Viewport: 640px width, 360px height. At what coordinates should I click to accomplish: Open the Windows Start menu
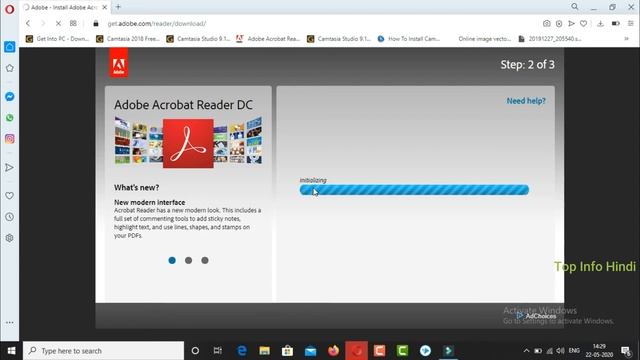point(11,351)
